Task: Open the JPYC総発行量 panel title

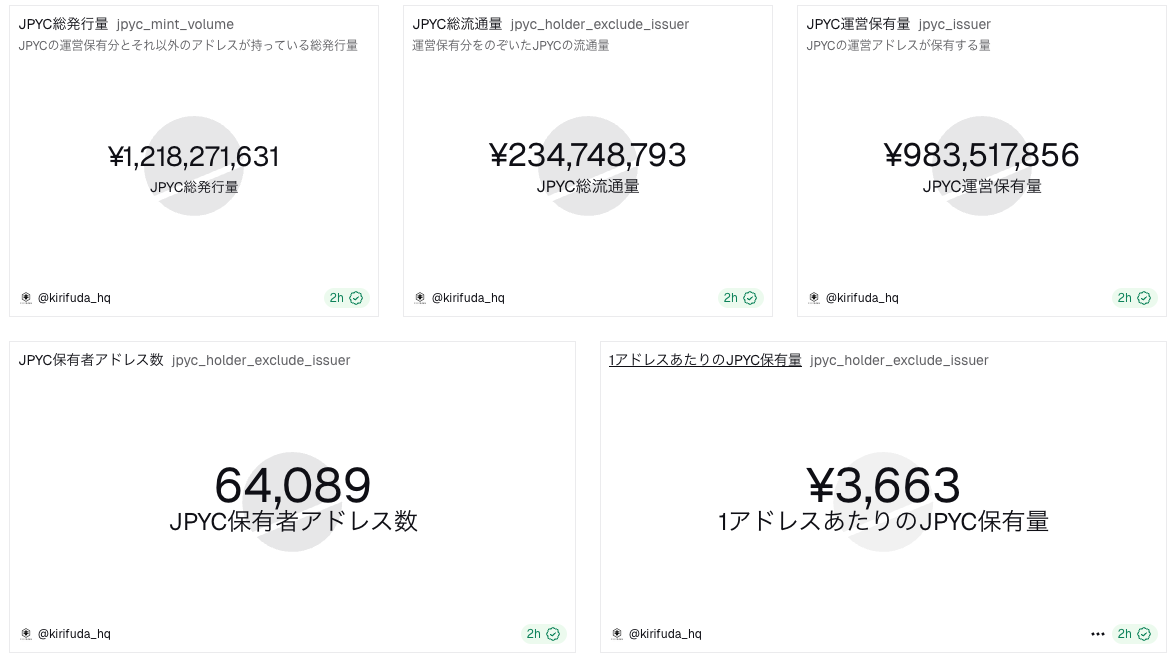Action: point(63,24)
